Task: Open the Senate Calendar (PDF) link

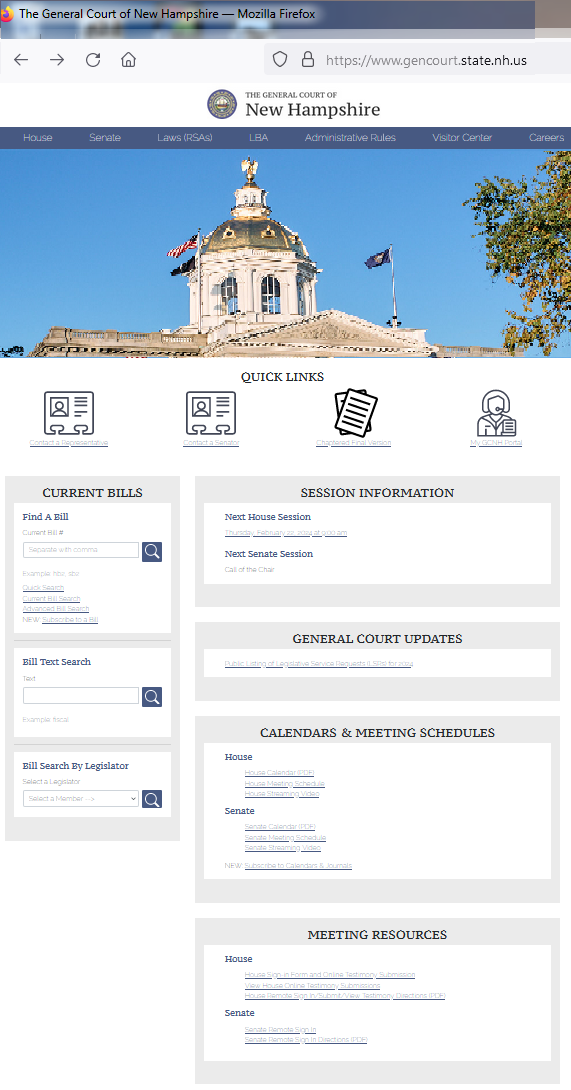Action: pyautogui.click(x=280, y=827)
